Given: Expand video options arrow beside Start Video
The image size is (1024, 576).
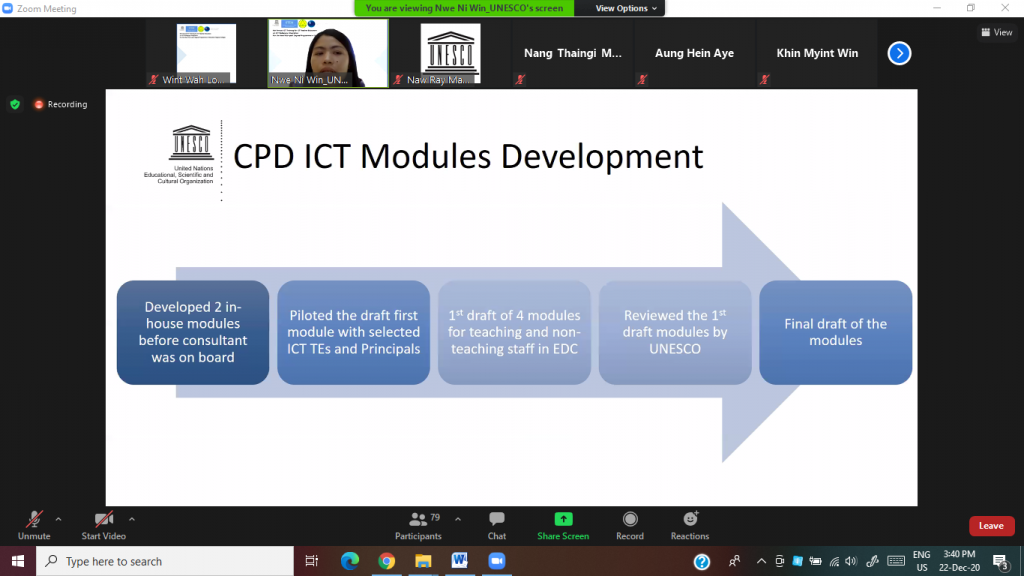Looking at the screenshot, I should [132, 519].
